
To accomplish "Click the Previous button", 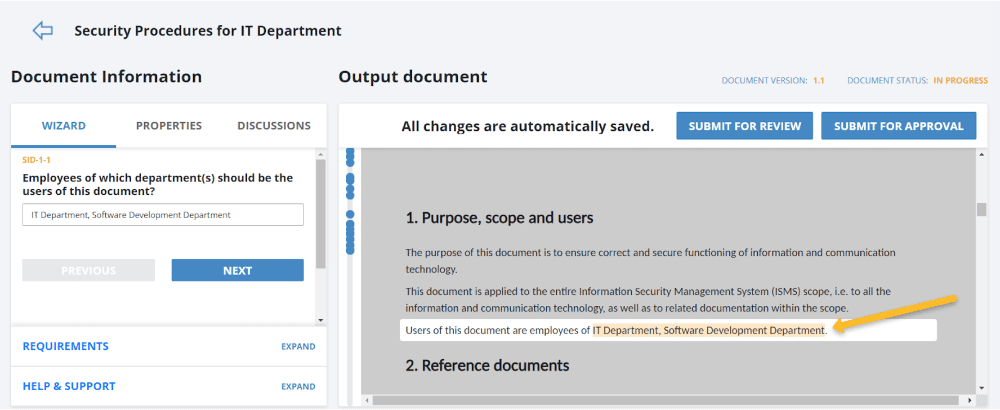I will click(89, 270).
